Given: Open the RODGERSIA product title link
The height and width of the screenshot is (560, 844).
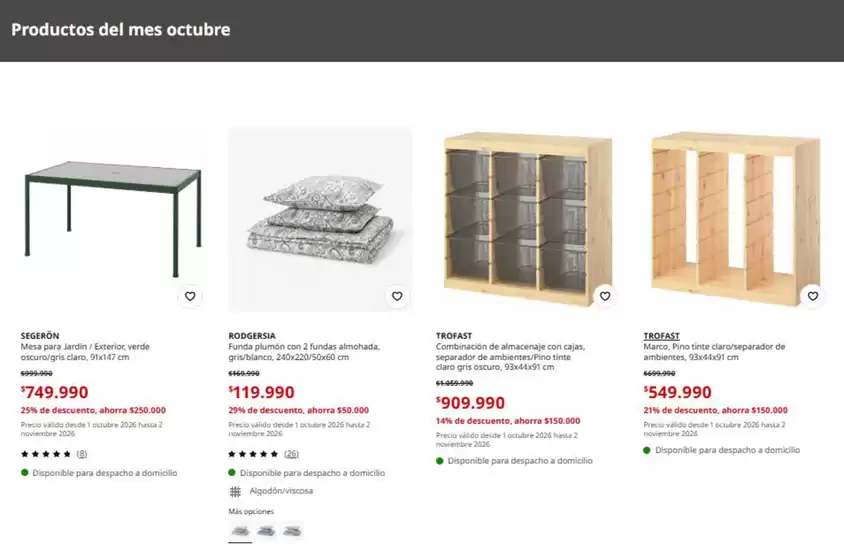Looking at the screenshot, I should coord(252,335).
